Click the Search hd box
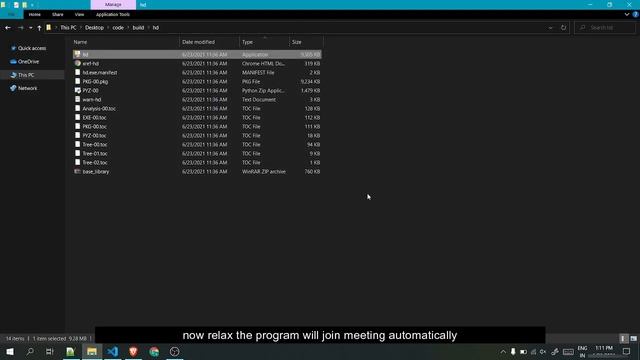 pos(605,28)
